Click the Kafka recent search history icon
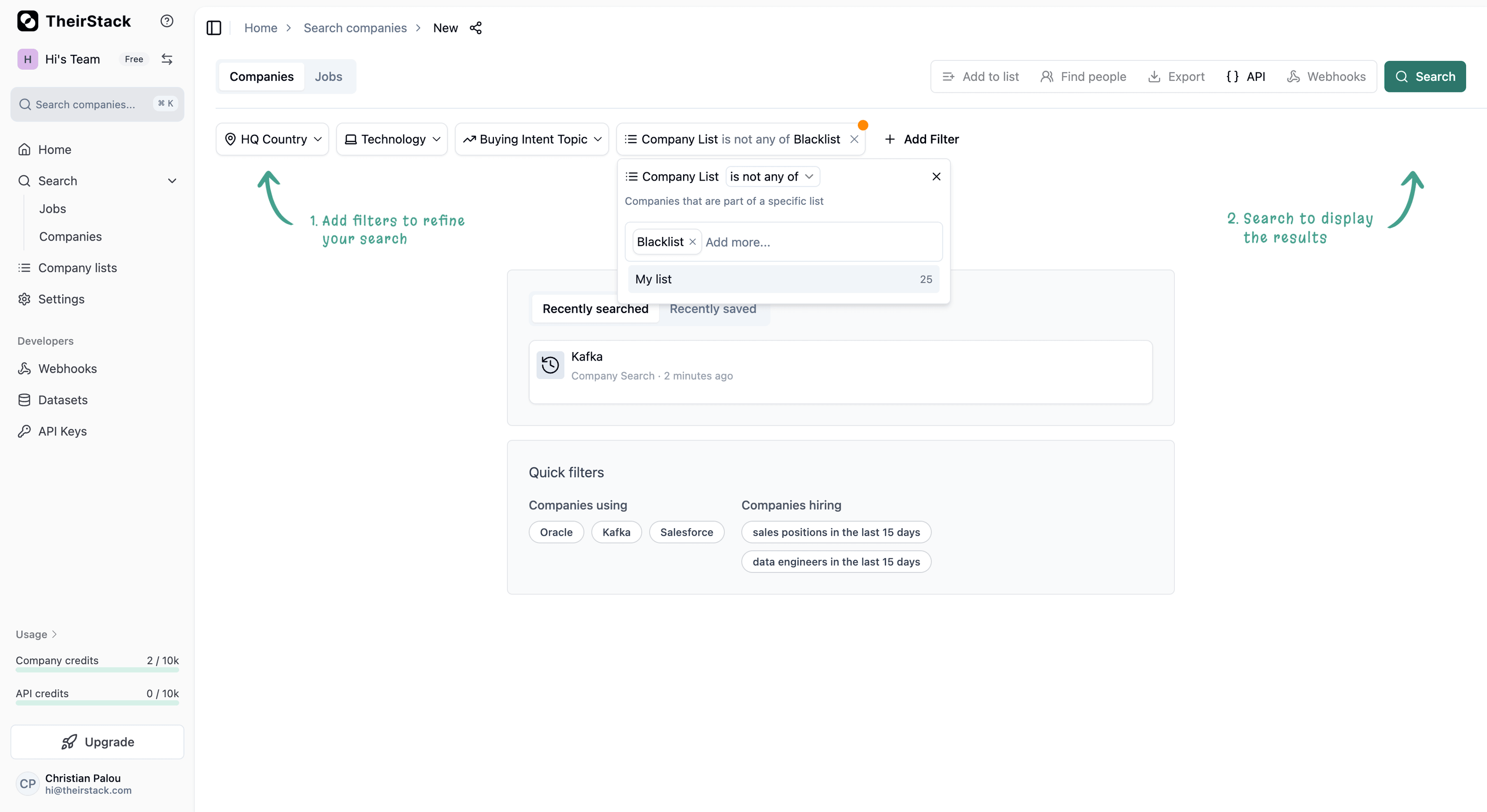The height and width of the screenshot is (812, 1487). 550,365
